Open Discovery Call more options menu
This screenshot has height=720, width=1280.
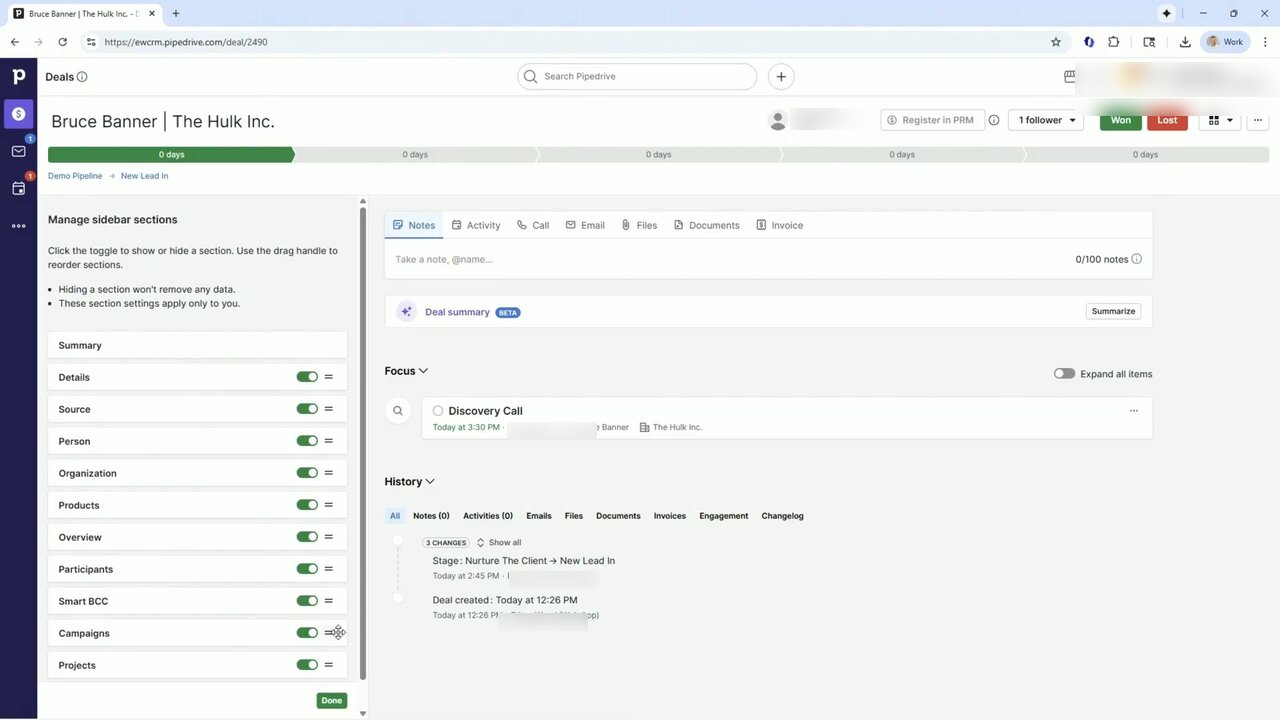coord(1133,411)
